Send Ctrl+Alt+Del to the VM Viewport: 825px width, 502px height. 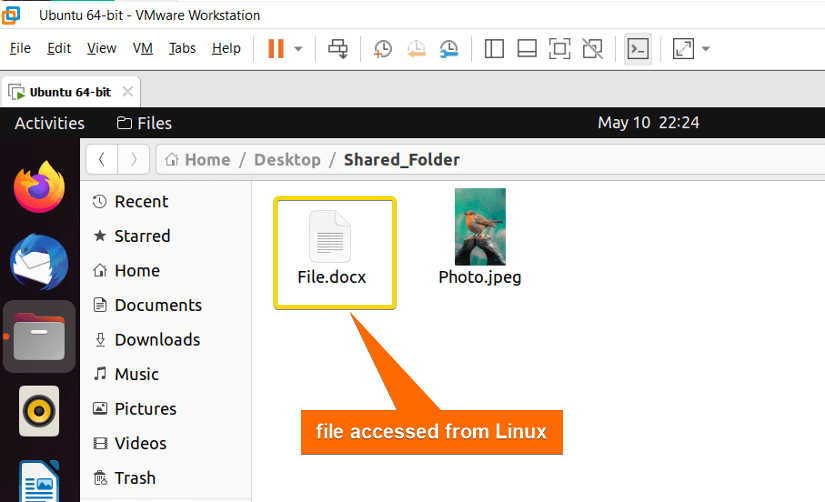point(338,49)
